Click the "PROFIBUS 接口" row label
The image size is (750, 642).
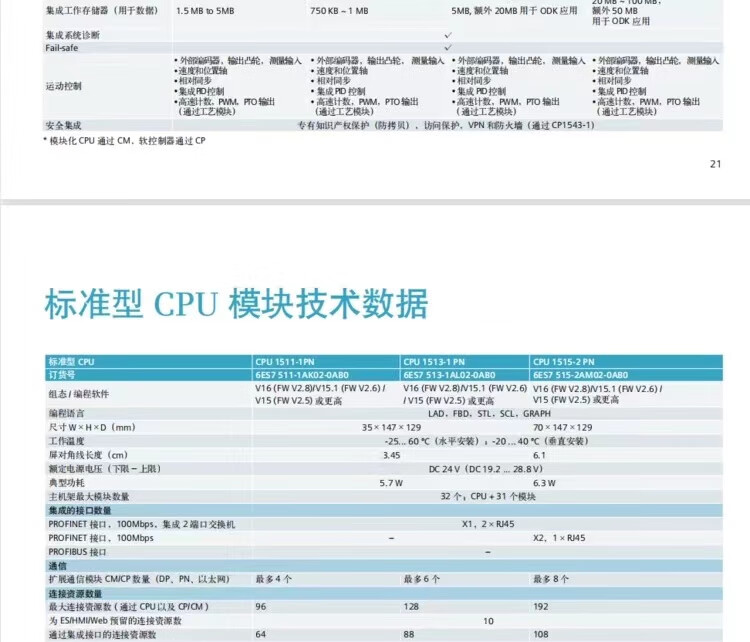[x=77, y=552]
